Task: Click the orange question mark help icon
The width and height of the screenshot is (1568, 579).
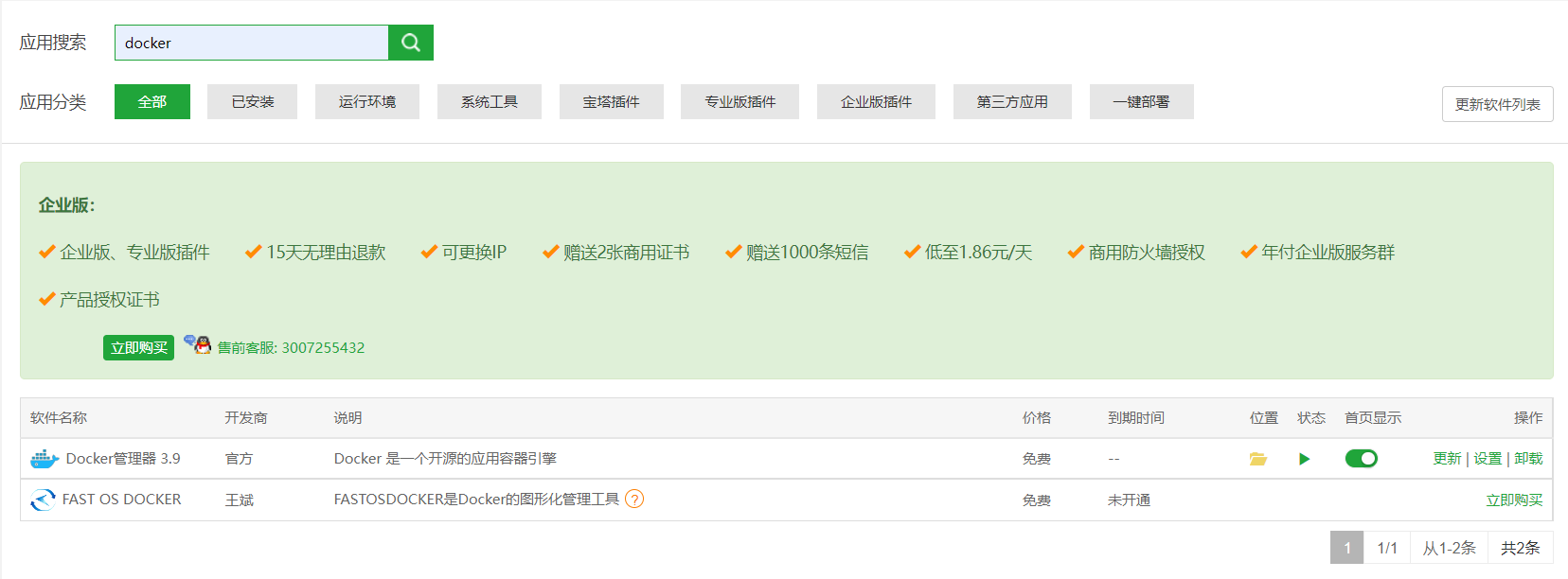Action: (x=634, y=499)
